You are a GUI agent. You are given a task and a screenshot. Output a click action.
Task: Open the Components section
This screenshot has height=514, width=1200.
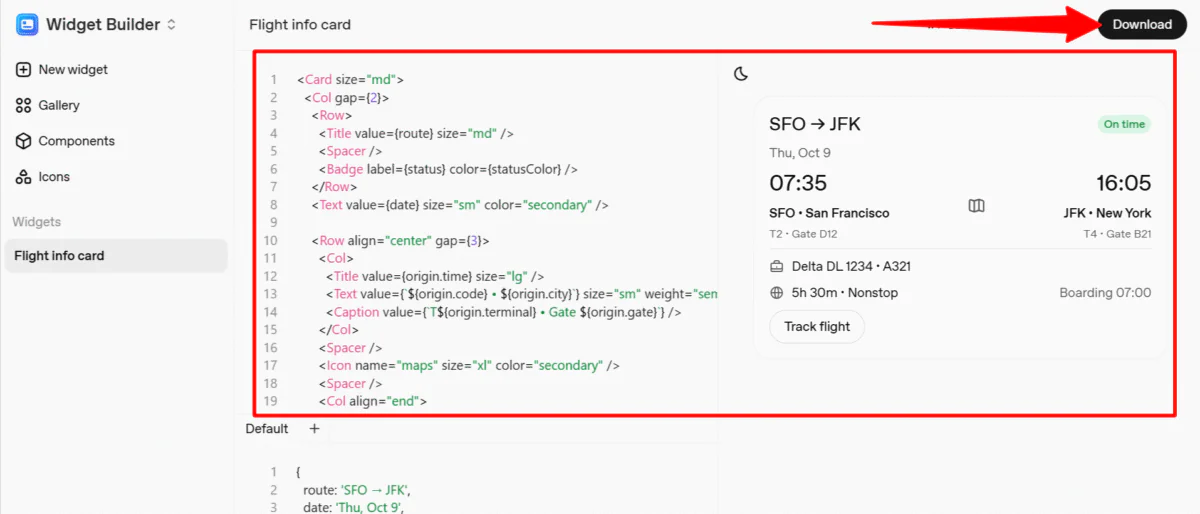click(x=65, y=141)
